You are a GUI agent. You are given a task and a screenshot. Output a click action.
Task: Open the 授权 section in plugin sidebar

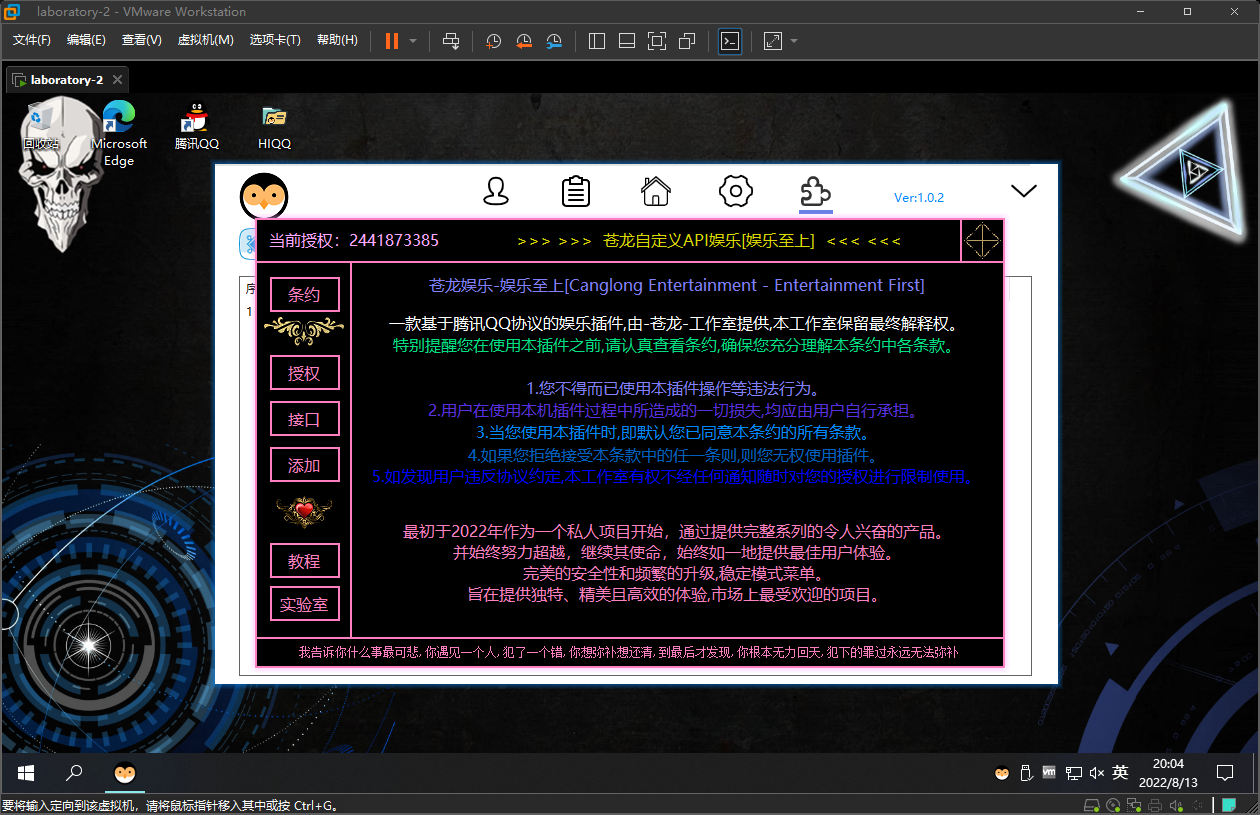[x=305, y=373]
